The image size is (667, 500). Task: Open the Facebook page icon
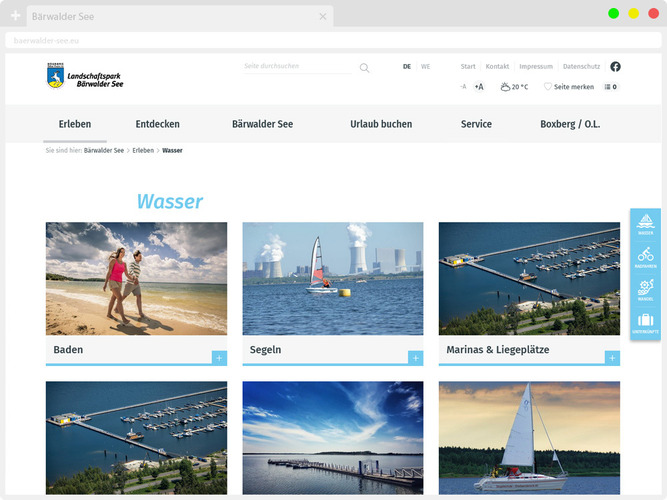click(x=615, y=67)
